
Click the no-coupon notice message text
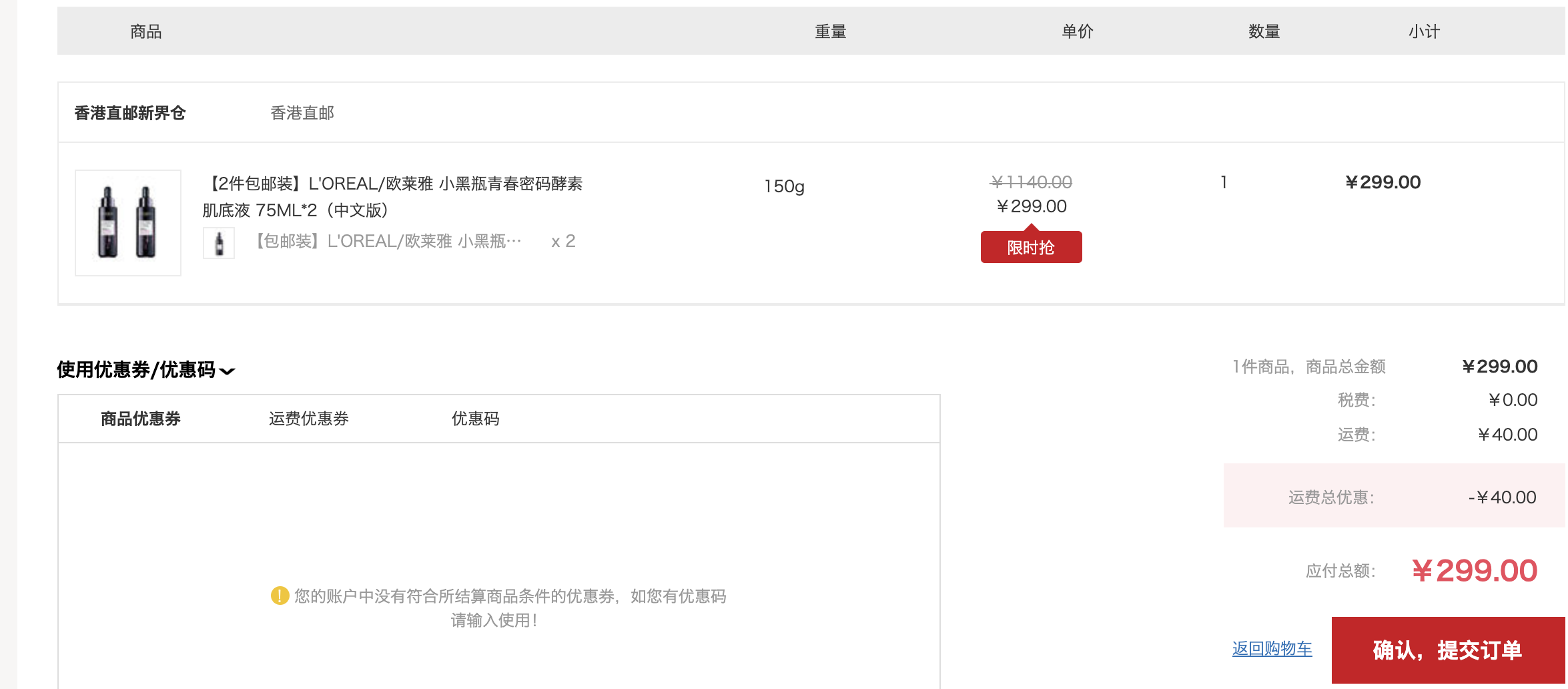tap(510, 608)
